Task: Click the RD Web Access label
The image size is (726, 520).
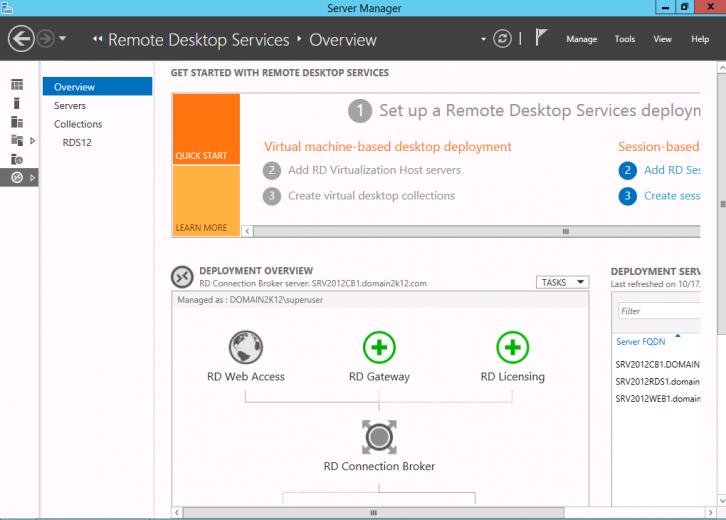Action: pos(246,376)
